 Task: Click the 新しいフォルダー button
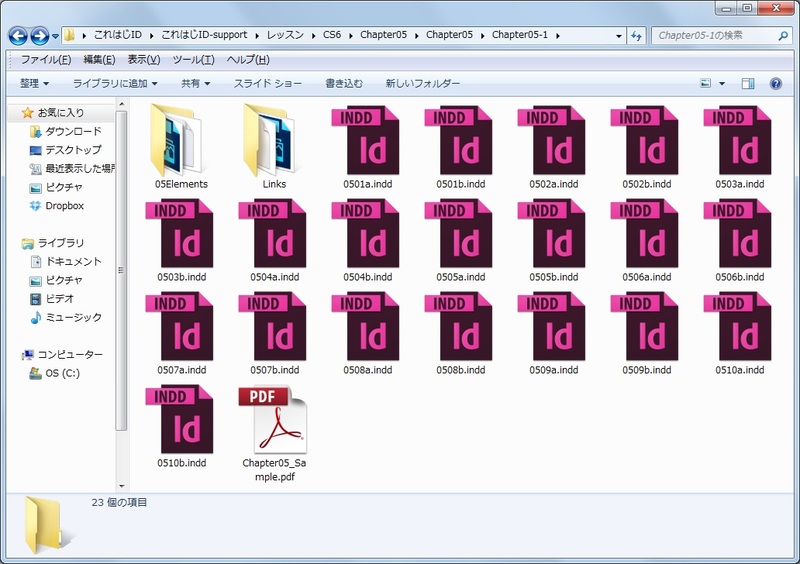[x=422, y=83]
